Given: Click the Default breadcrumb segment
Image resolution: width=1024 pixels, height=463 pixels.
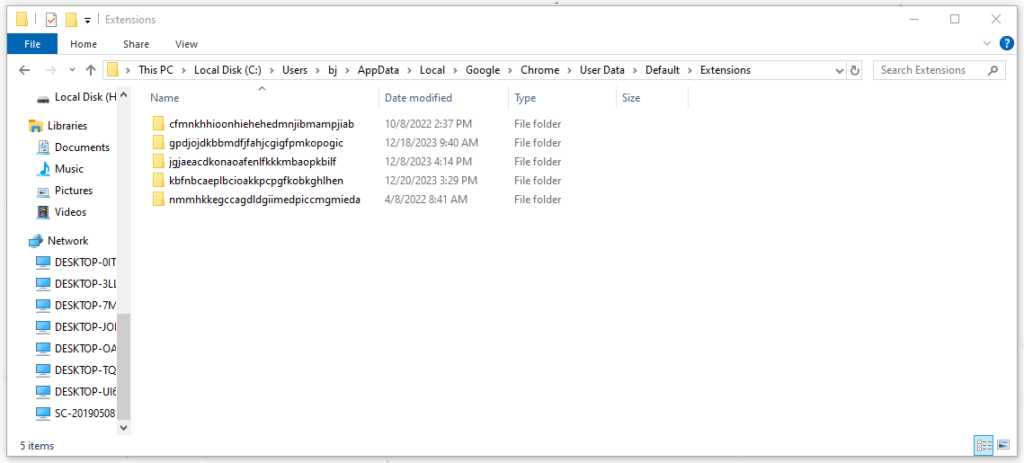Looking at the screenshot, I should pos(662,70).
